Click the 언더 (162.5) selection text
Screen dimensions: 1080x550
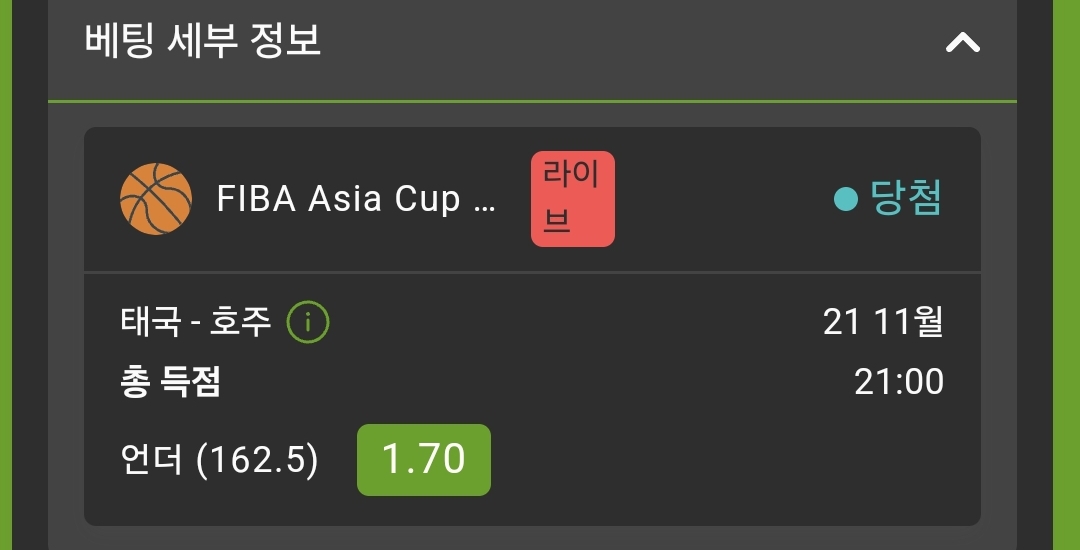(219, 460)
